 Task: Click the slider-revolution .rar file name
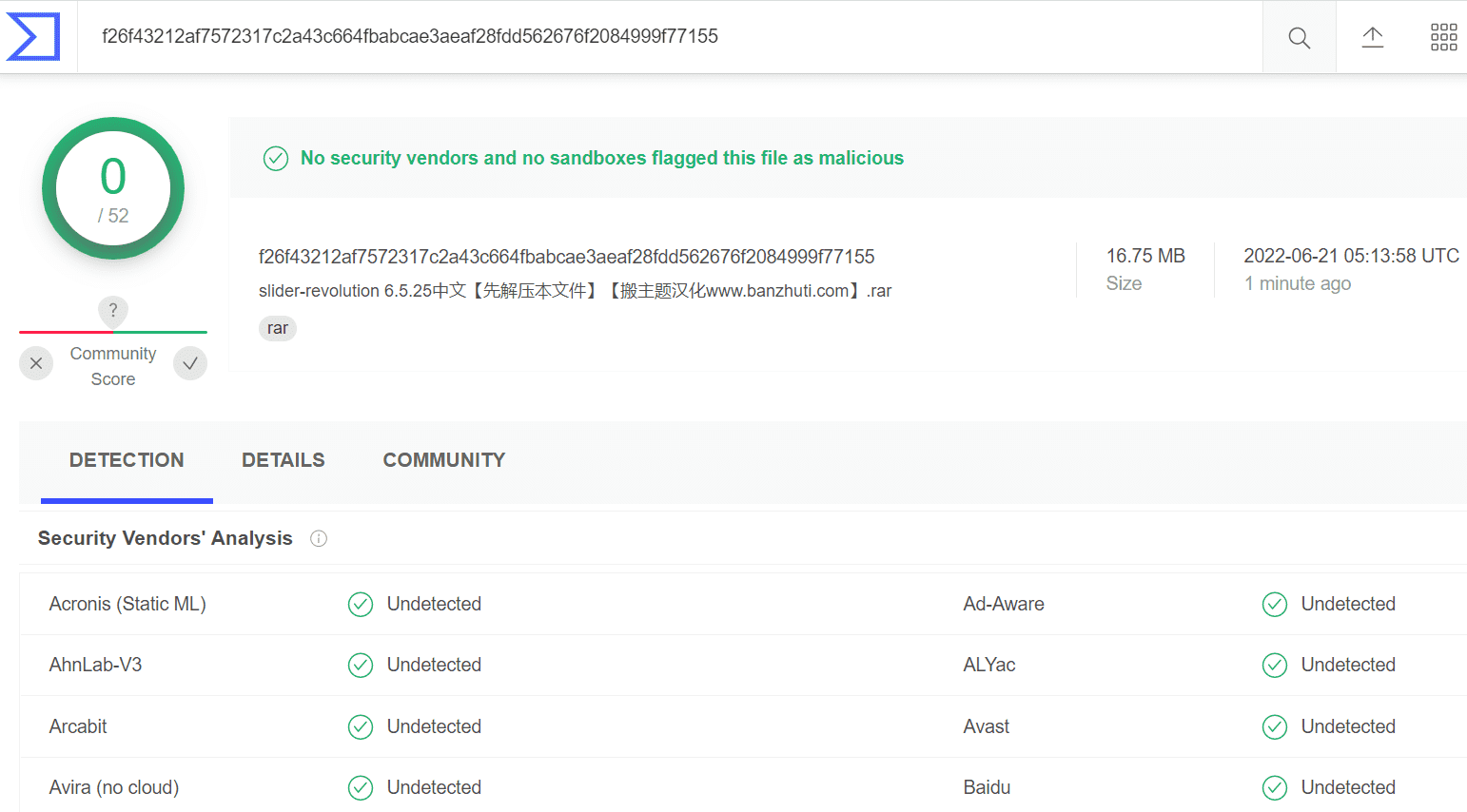[x=575, y=291]
